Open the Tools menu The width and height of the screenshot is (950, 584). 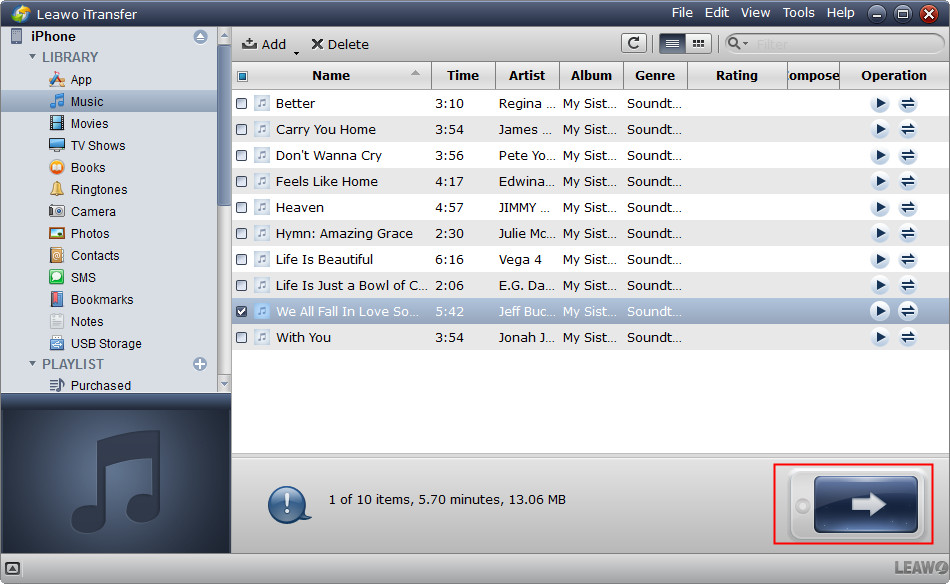[x=798, y=13]
